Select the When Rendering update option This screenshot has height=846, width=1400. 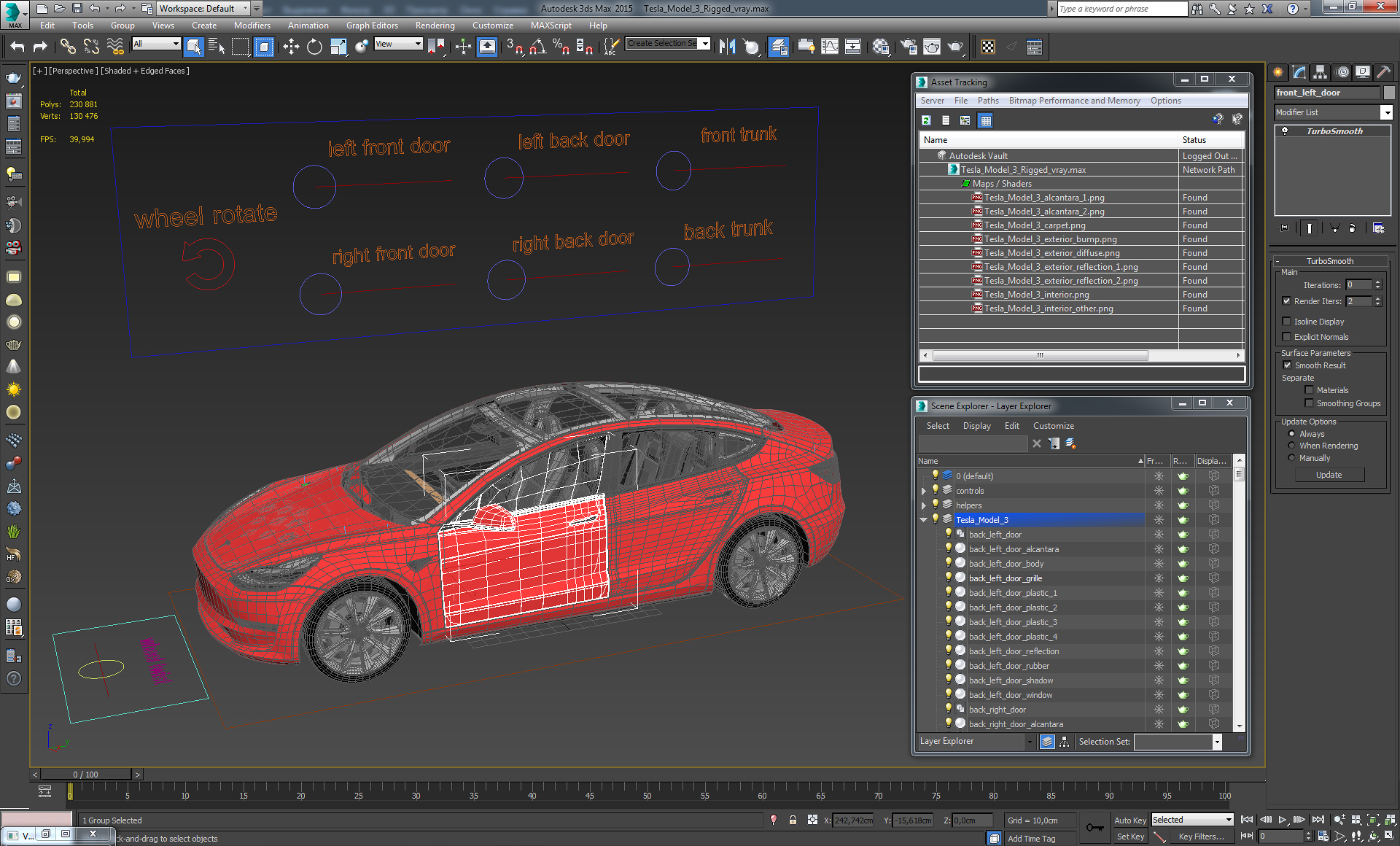[1291, 446]
